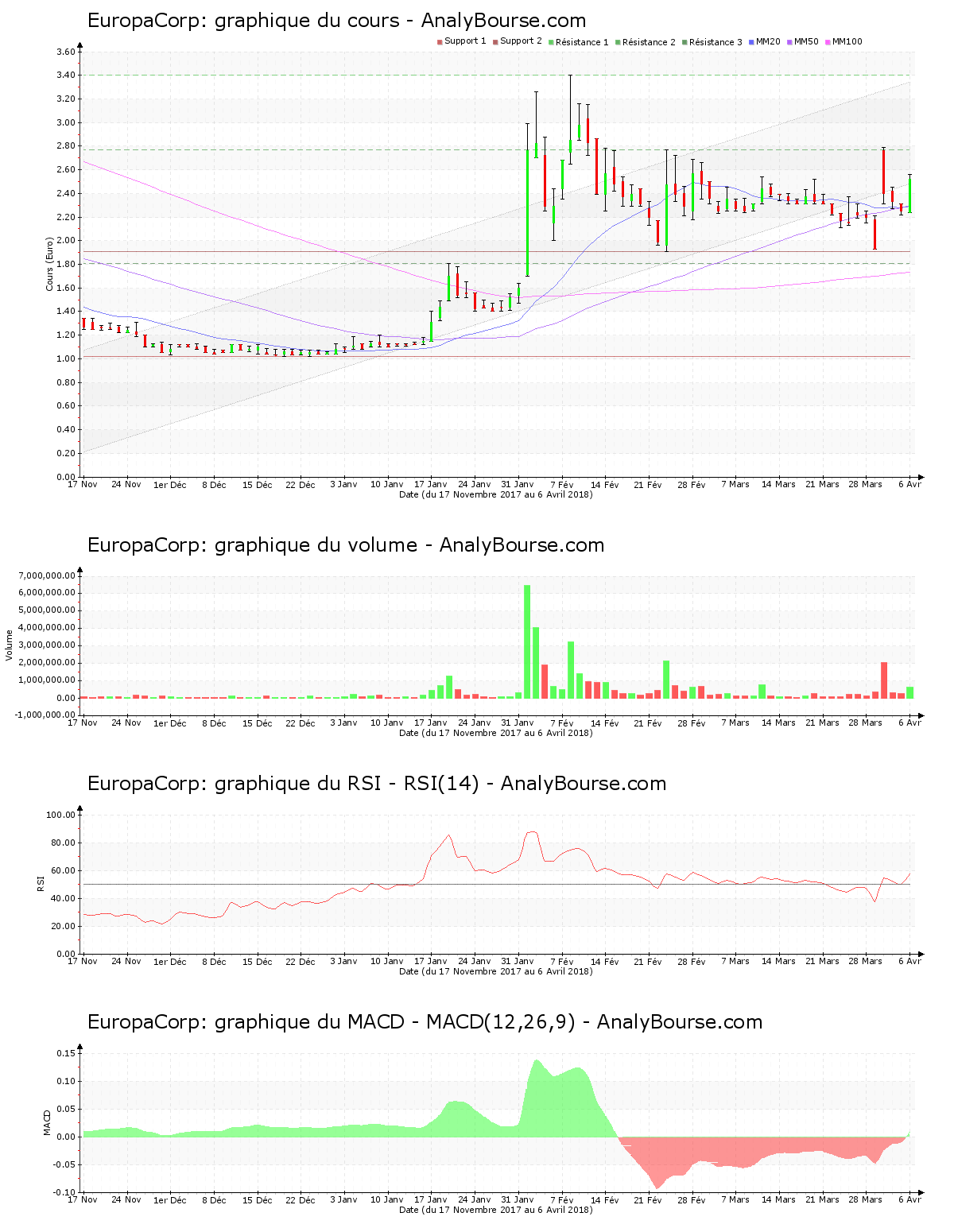Click the lowest red trough of the MACD histogram
This screenshot has height=1232, width=954.
657,1187
